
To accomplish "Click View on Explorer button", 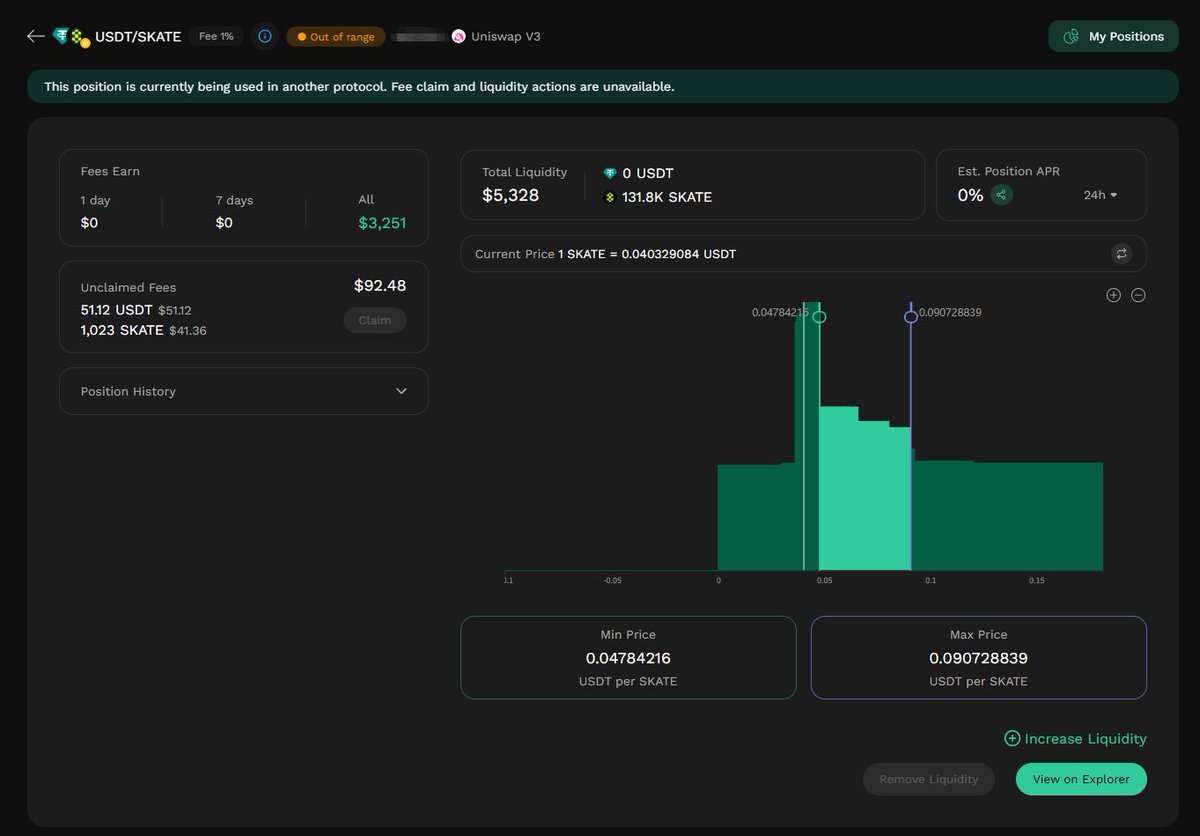I will click(1081, 779).
